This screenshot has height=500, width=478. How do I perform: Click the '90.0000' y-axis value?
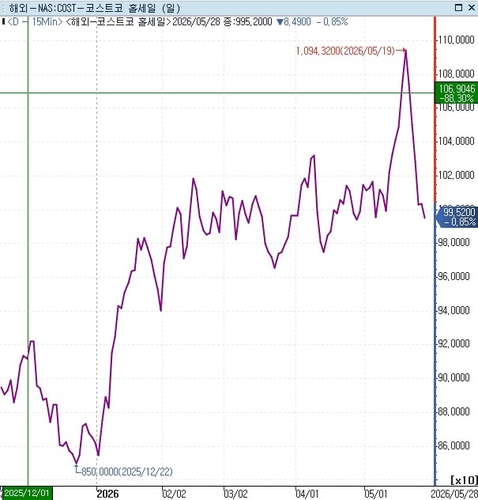(454, 378)
